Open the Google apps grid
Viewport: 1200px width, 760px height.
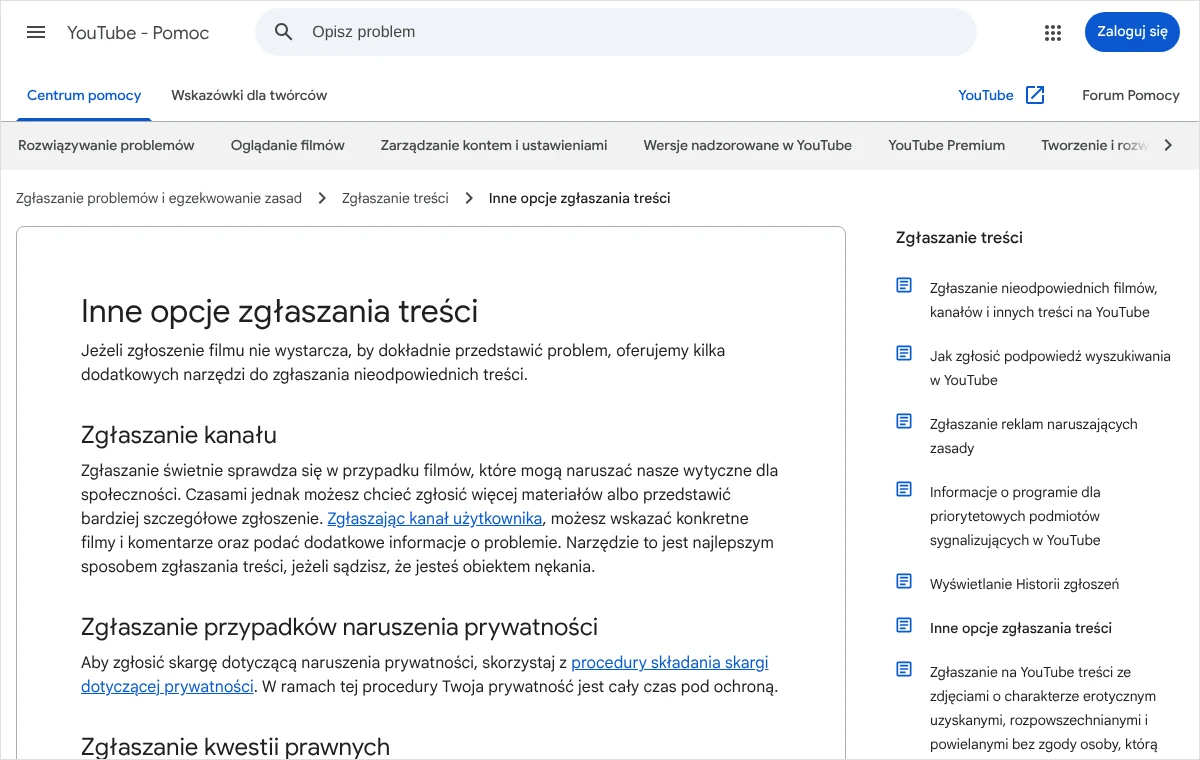coord(1053,32)
